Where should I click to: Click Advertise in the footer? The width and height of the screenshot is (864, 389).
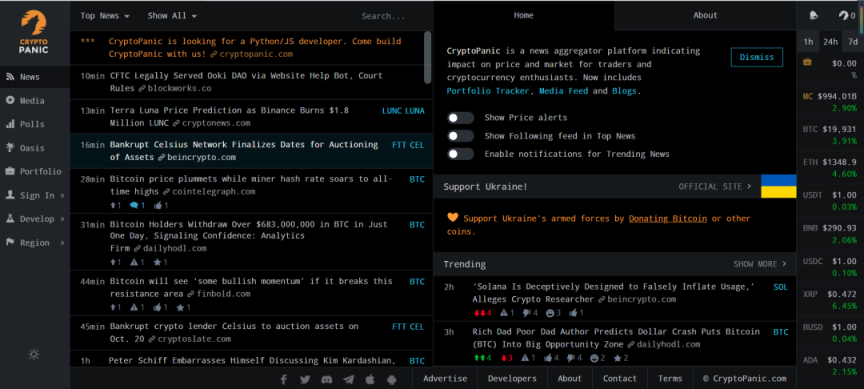coord(445,379)
